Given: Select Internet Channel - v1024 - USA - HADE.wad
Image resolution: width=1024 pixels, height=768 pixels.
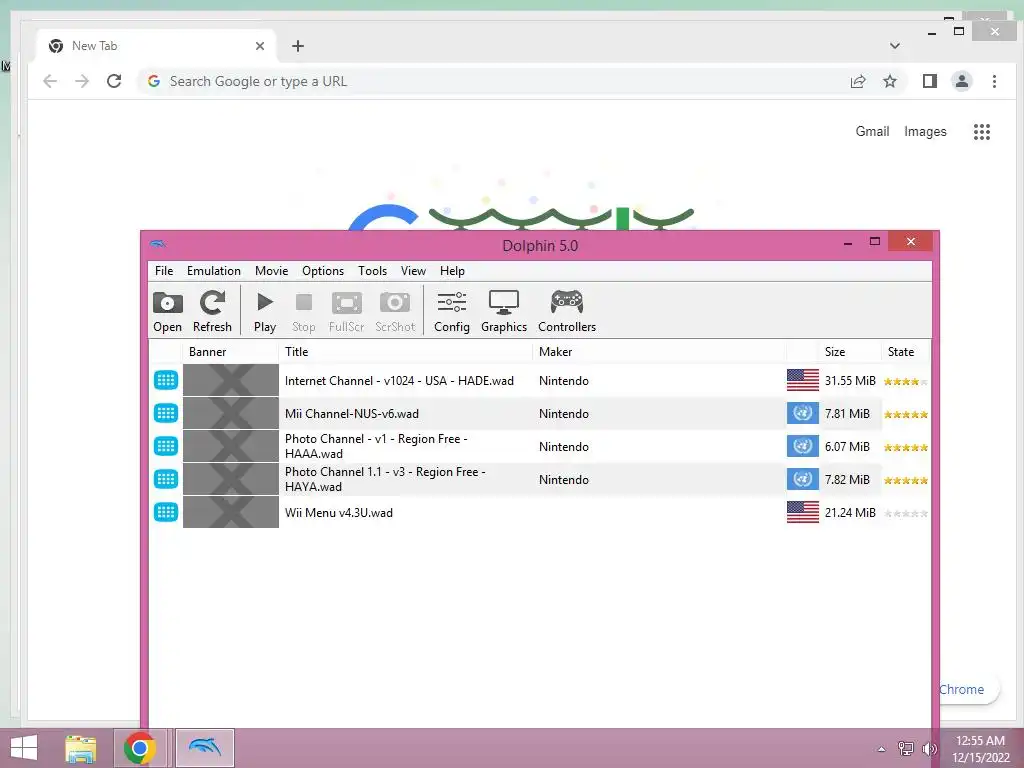Looking at the screenshot, I should [x=399, y=381].
